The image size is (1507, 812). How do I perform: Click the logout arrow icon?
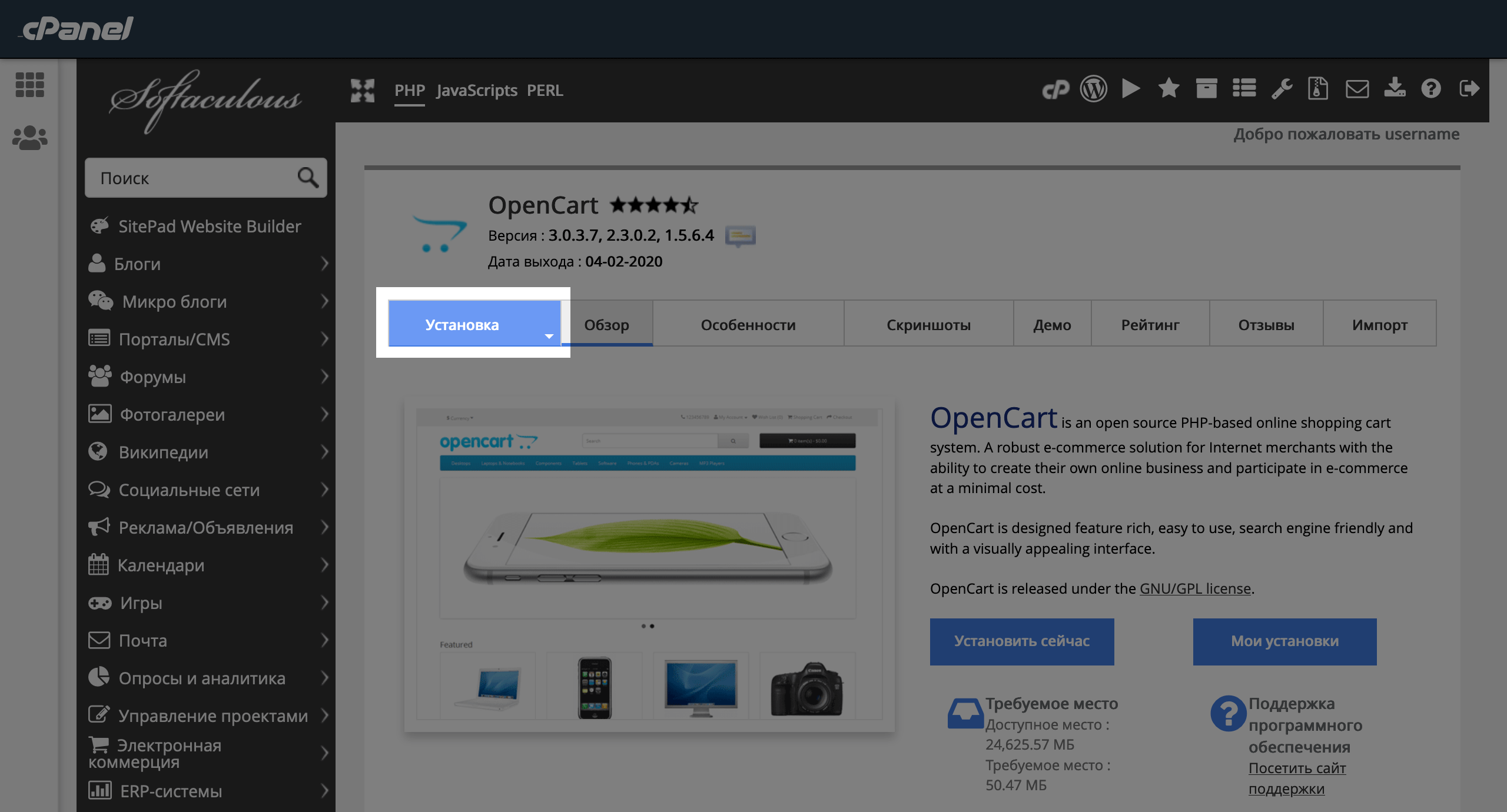pos(1469,89)
